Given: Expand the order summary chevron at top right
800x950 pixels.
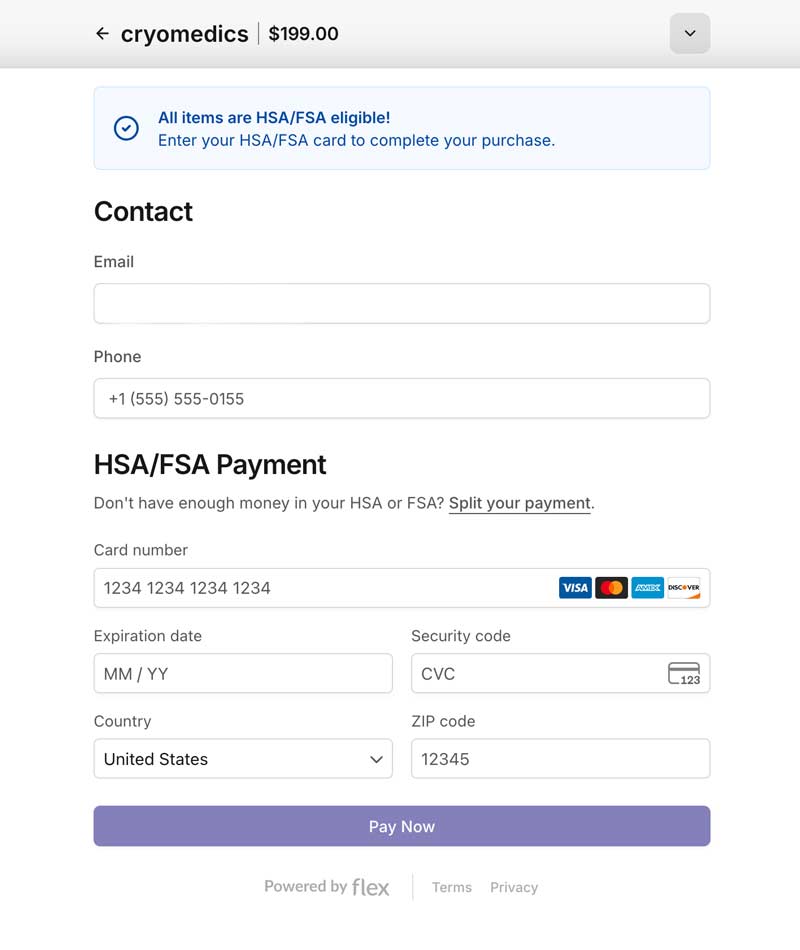Looking at the screenshot, I should coord(689,33).
